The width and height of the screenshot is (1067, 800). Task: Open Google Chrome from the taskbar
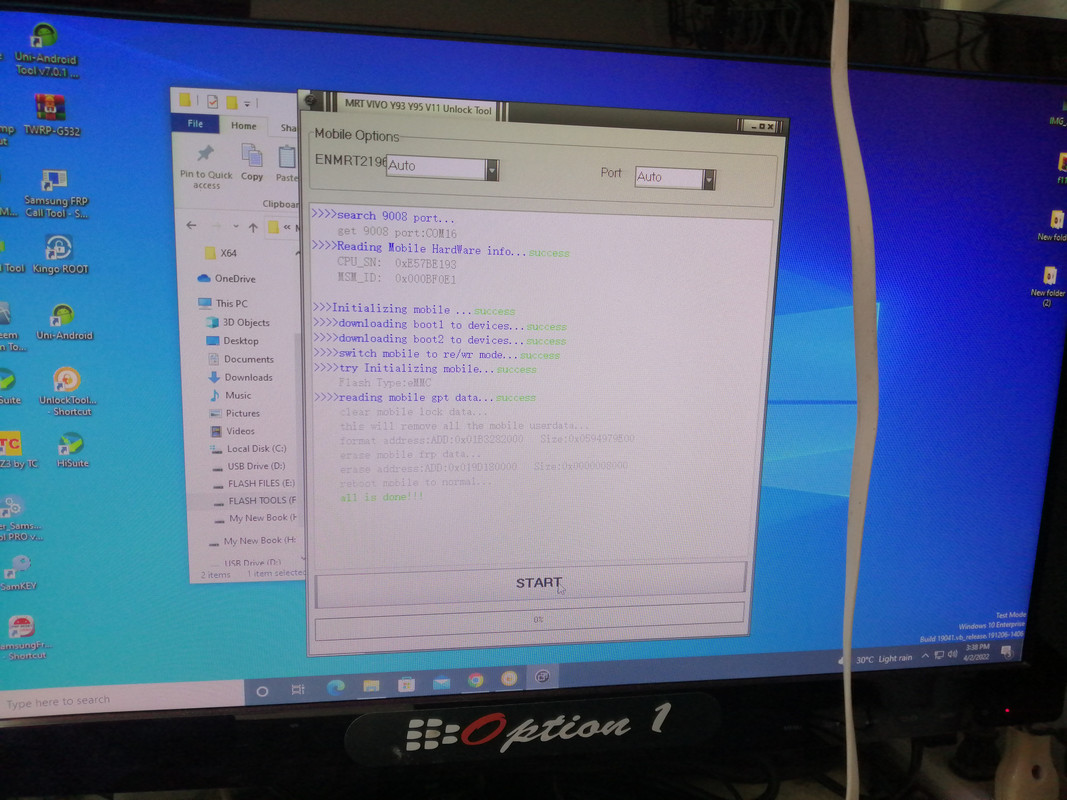[476, 680]
